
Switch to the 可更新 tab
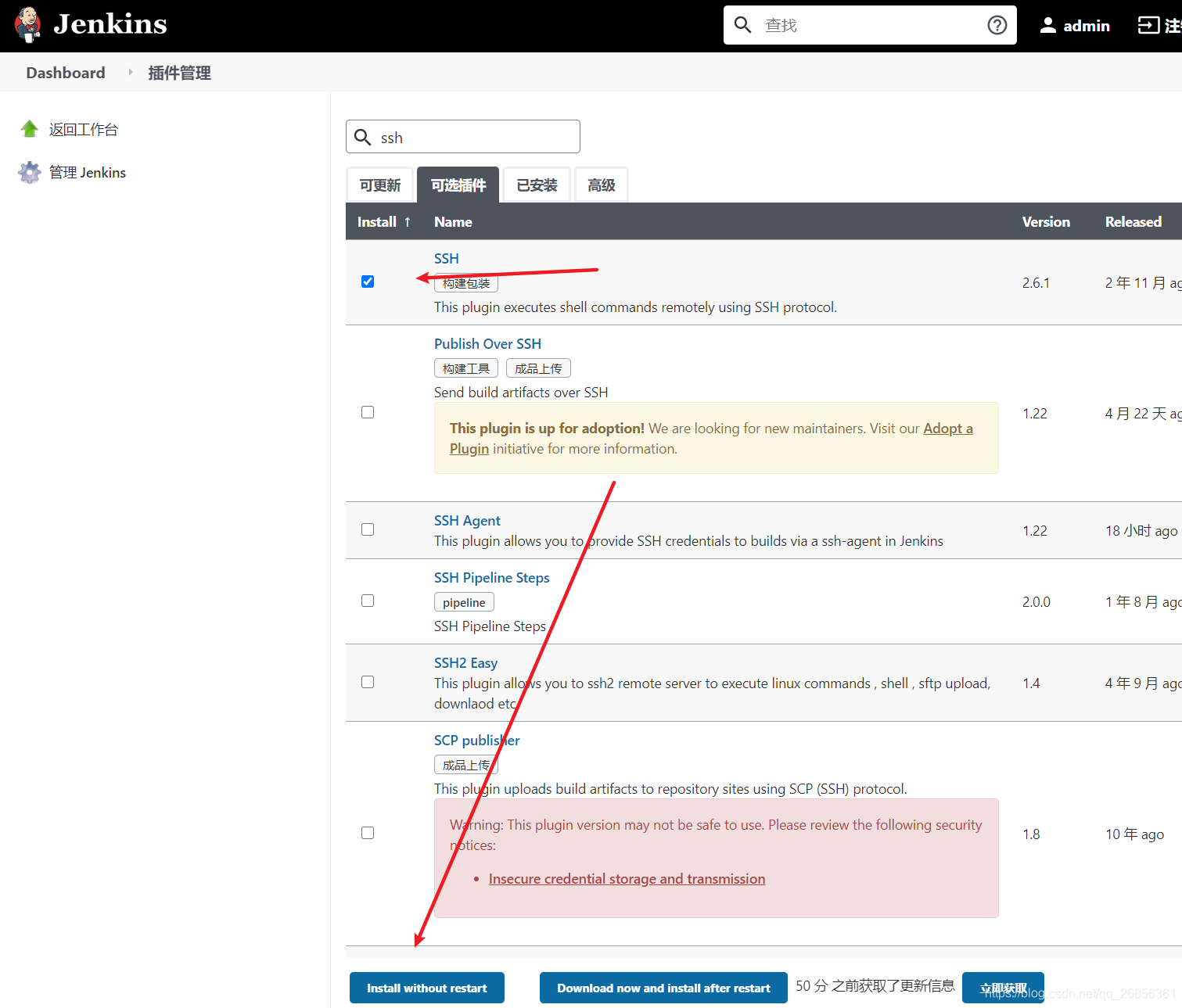pos(380,185)
